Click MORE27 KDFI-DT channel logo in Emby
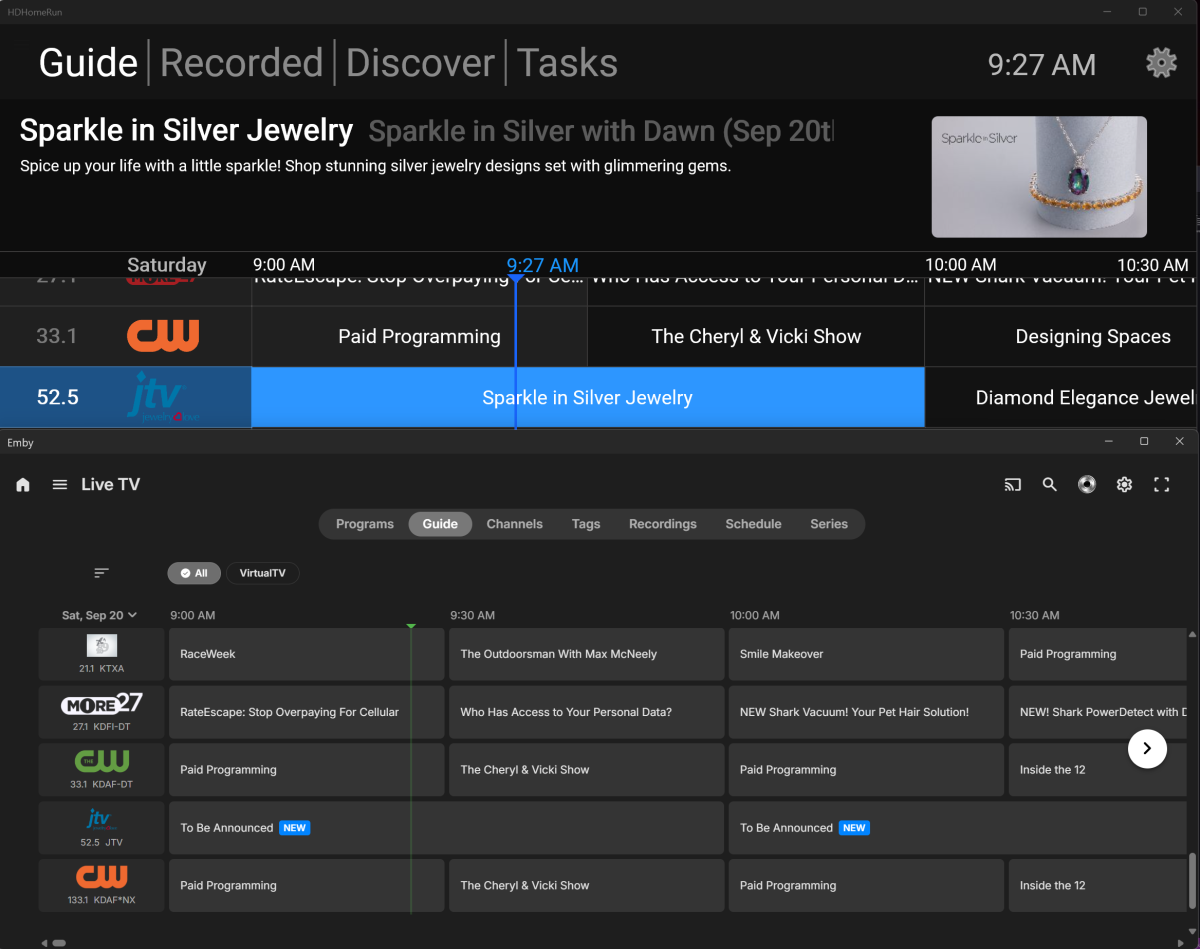Image resolution: width=1200 pixels, height=949 pixels. coord(101,704)
